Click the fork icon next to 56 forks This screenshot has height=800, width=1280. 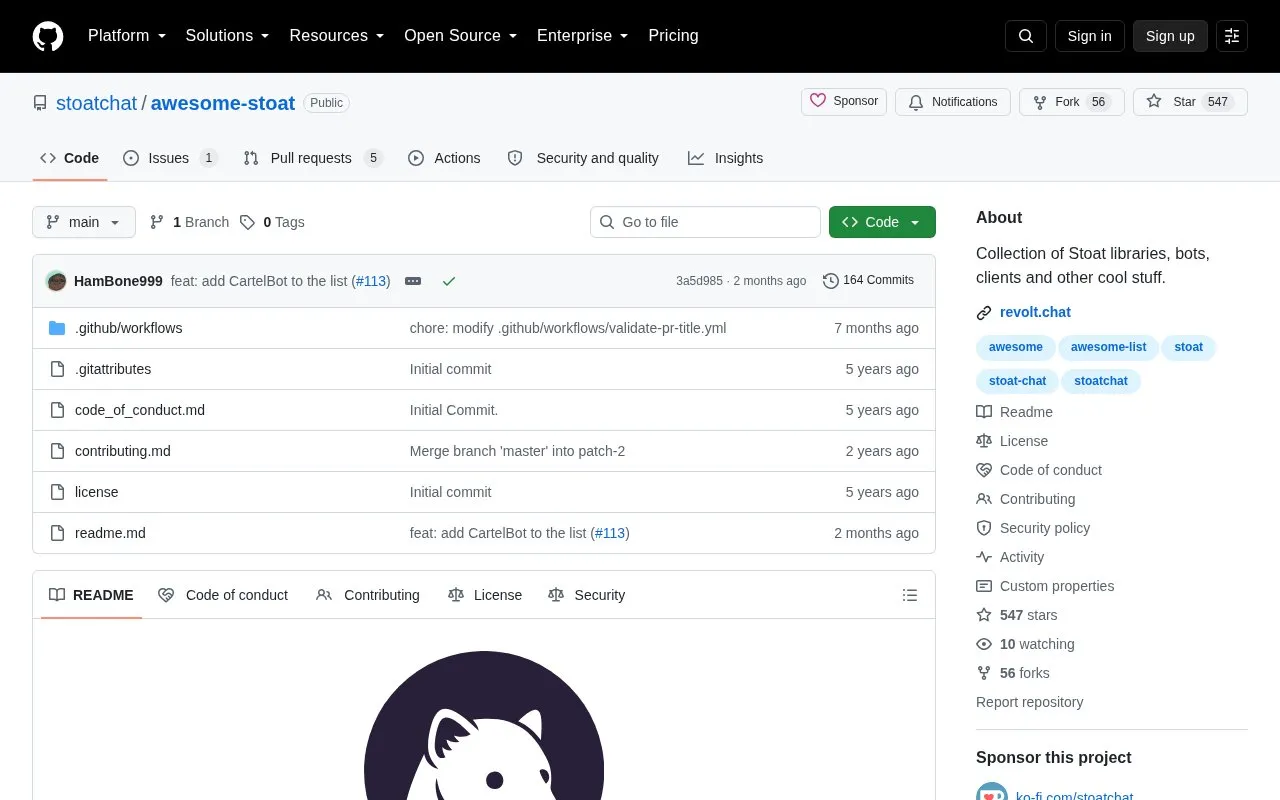pos(984,673)
